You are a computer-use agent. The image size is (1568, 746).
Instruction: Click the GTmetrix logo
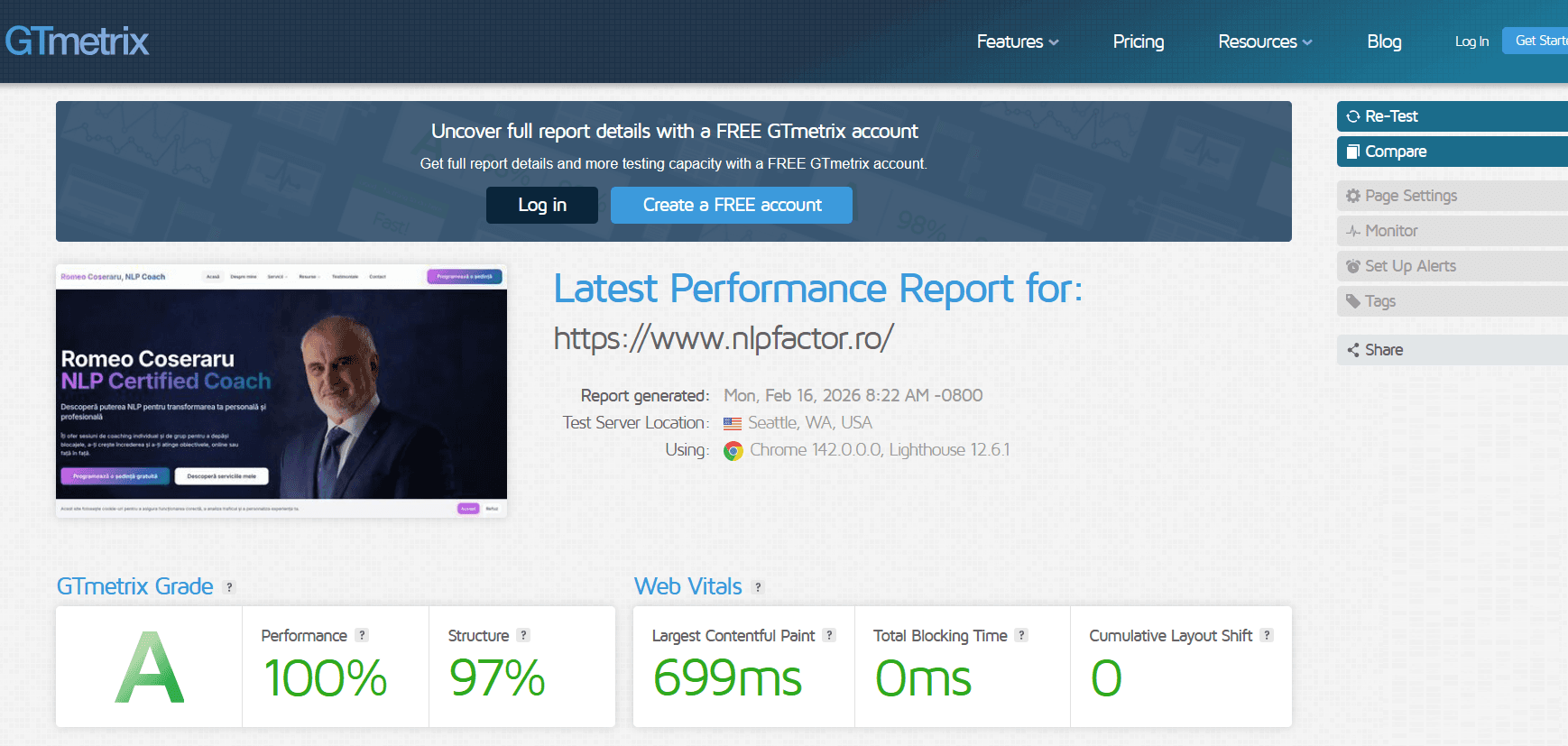[77, 41]
